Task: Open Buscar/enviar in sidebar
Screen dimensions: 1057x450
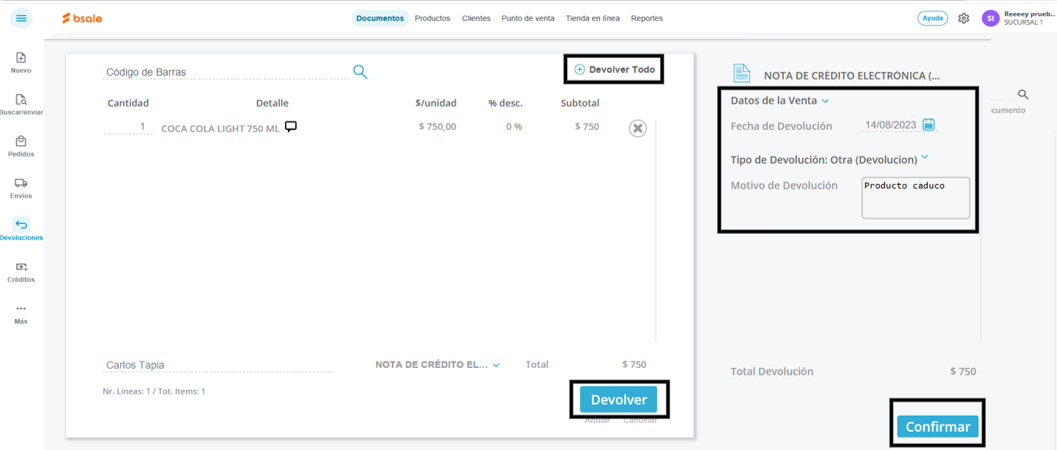Action: point(21,104)
